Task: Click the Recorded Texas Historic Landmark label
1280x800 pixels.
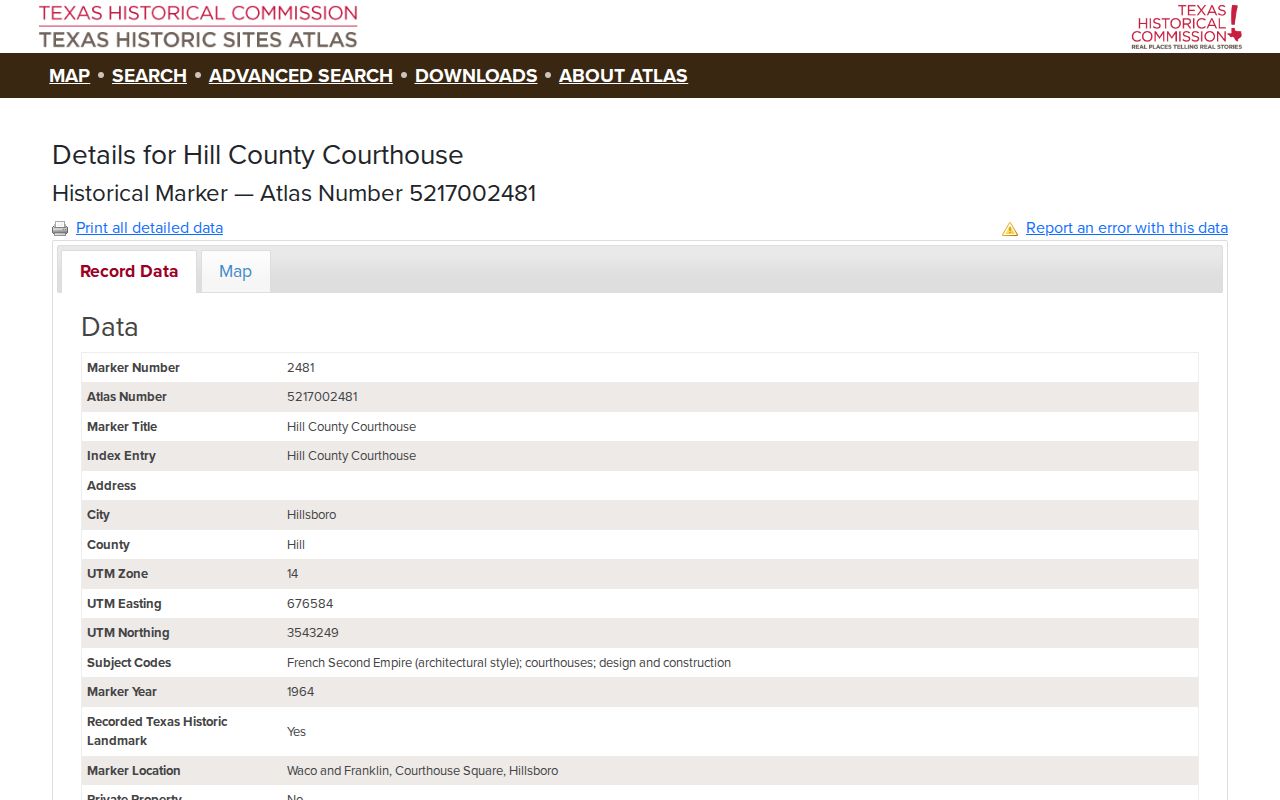Action: [x=157, y=731]
